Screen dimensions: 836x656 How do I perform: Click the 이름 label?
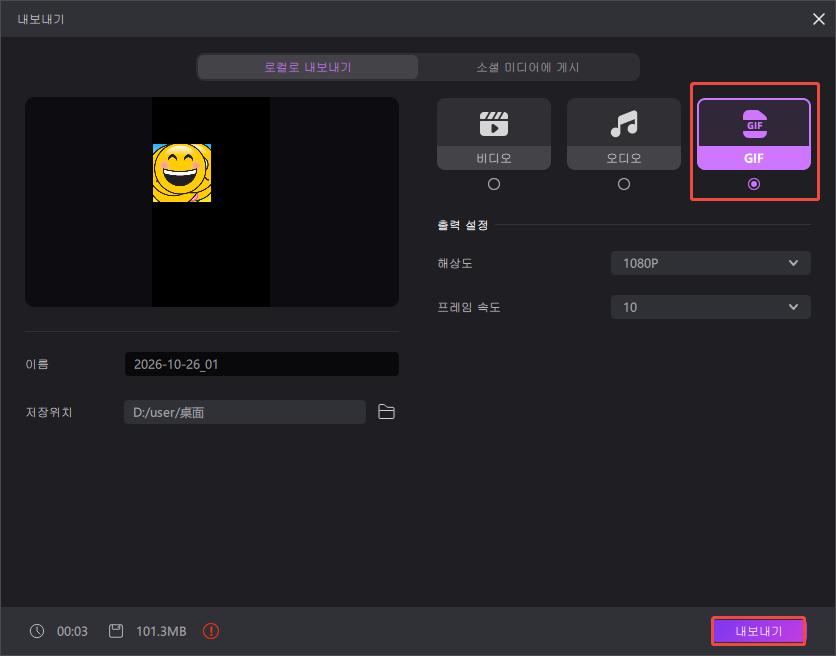click(37, 364)
